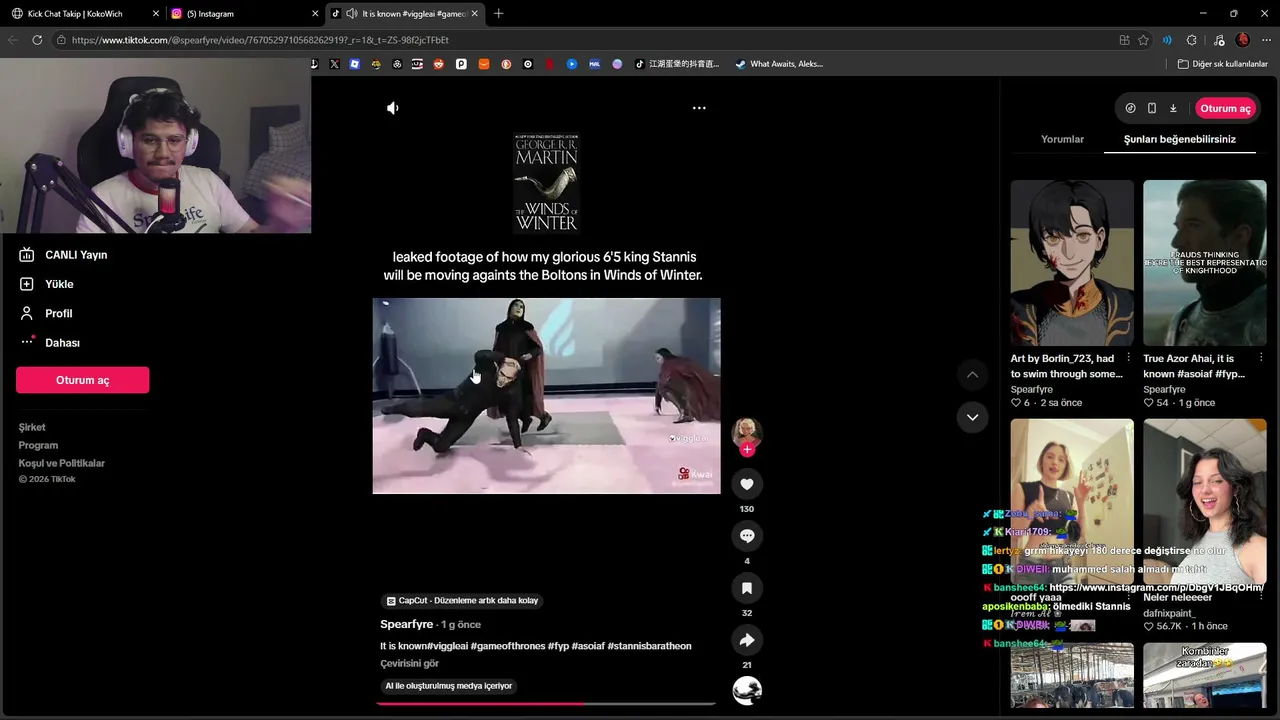Open the What Awaits, Aleks bookmark
The width and height of the screenshot is (1280, 720).
(779, 64)
